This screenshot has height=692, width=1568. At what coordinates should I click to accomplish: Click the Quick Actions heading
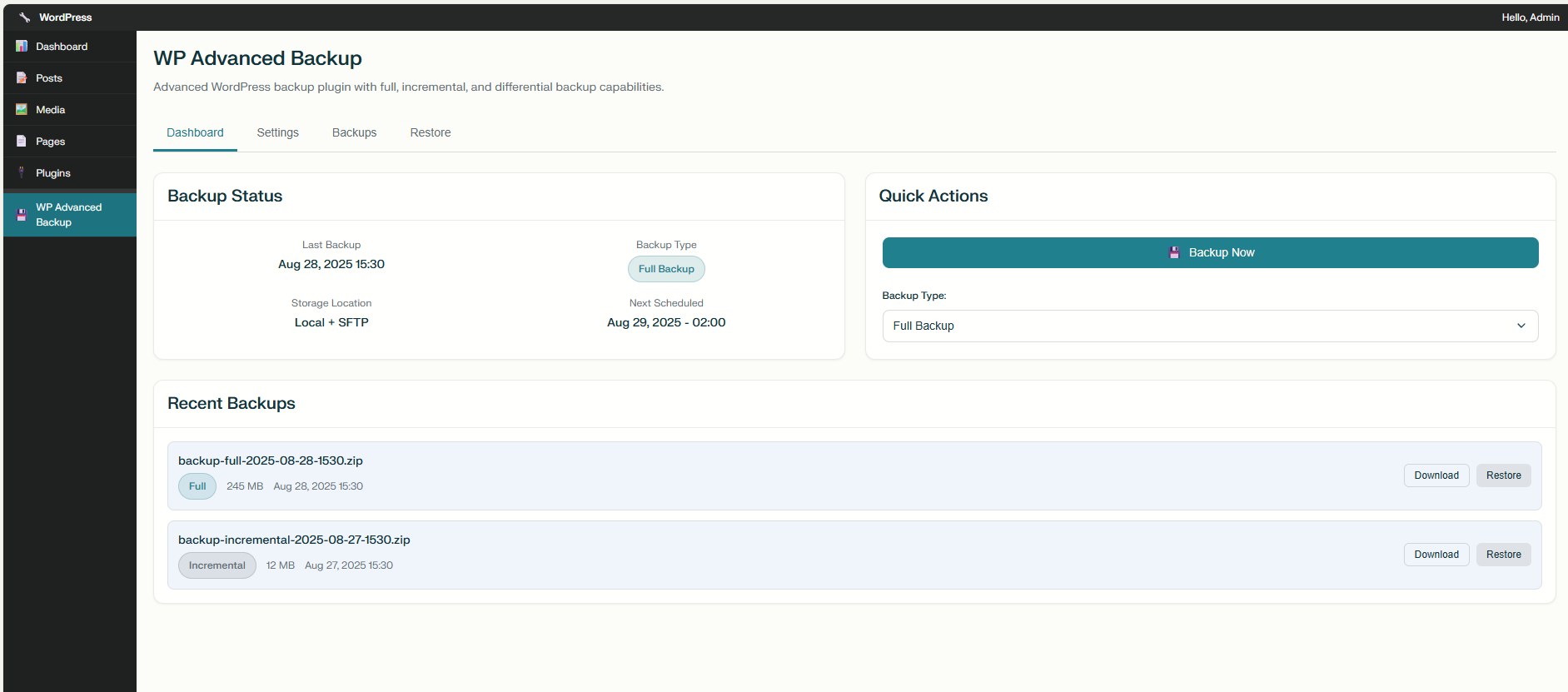[933, 196]
